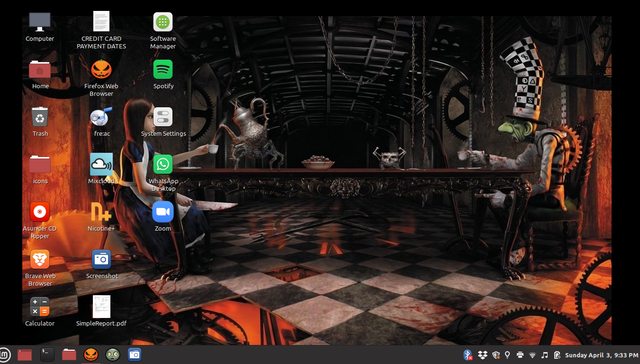640x364 pixels.
Task: Launch the terminal from the panel
Action: [x=47, y=354]
